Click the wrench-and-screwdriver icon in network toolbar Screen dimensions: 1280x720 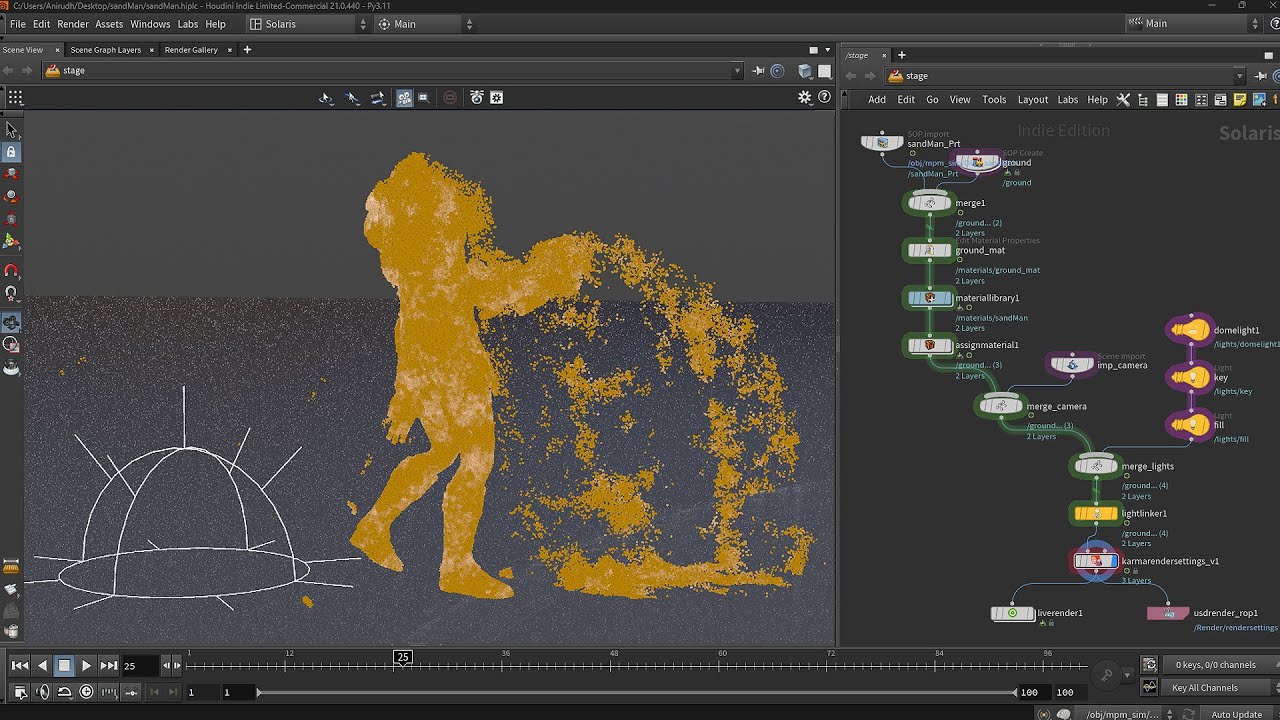click(1123, 100)
